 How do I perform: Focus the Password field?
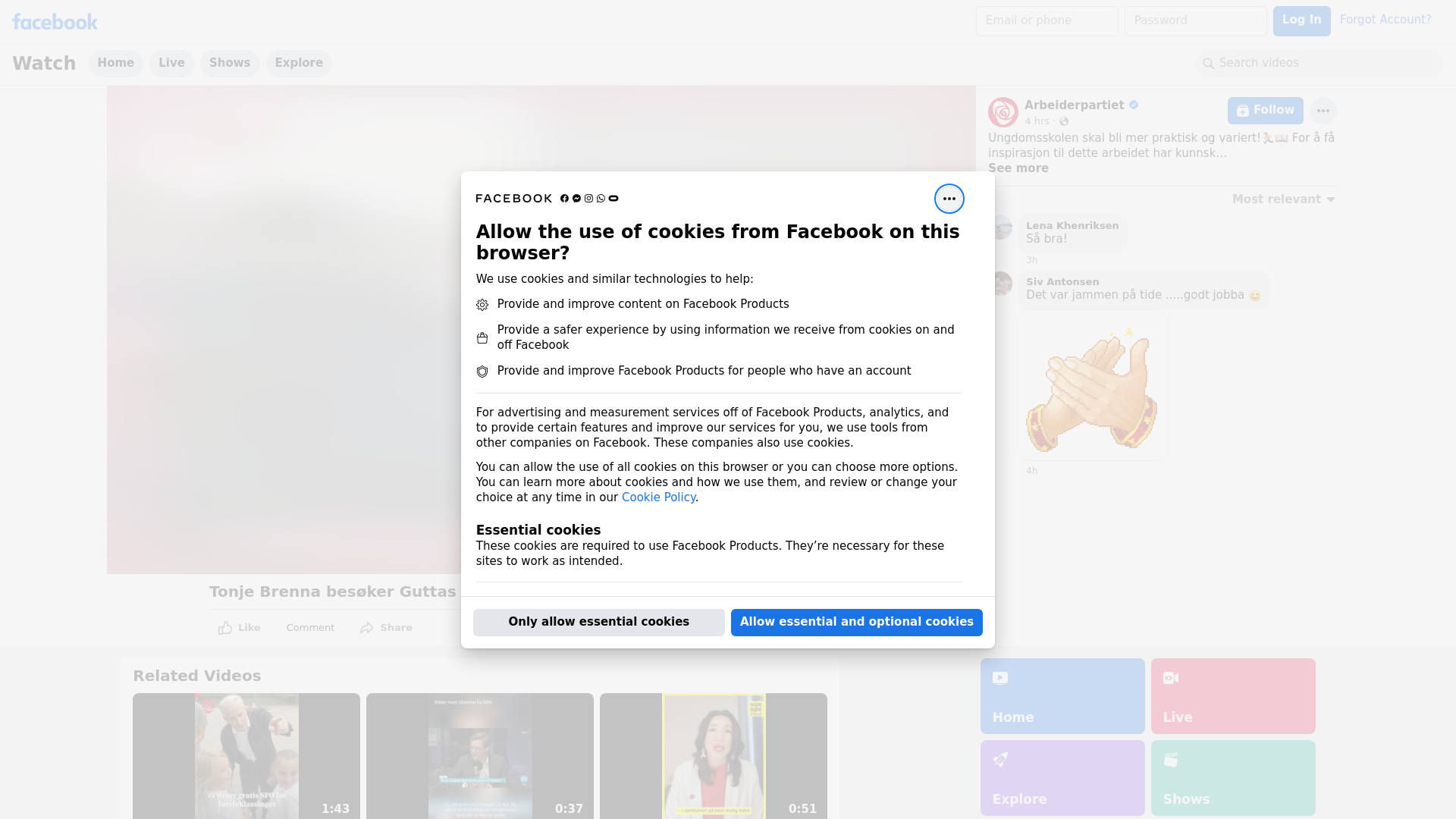pyautogui.click(x=1196, y=21)
